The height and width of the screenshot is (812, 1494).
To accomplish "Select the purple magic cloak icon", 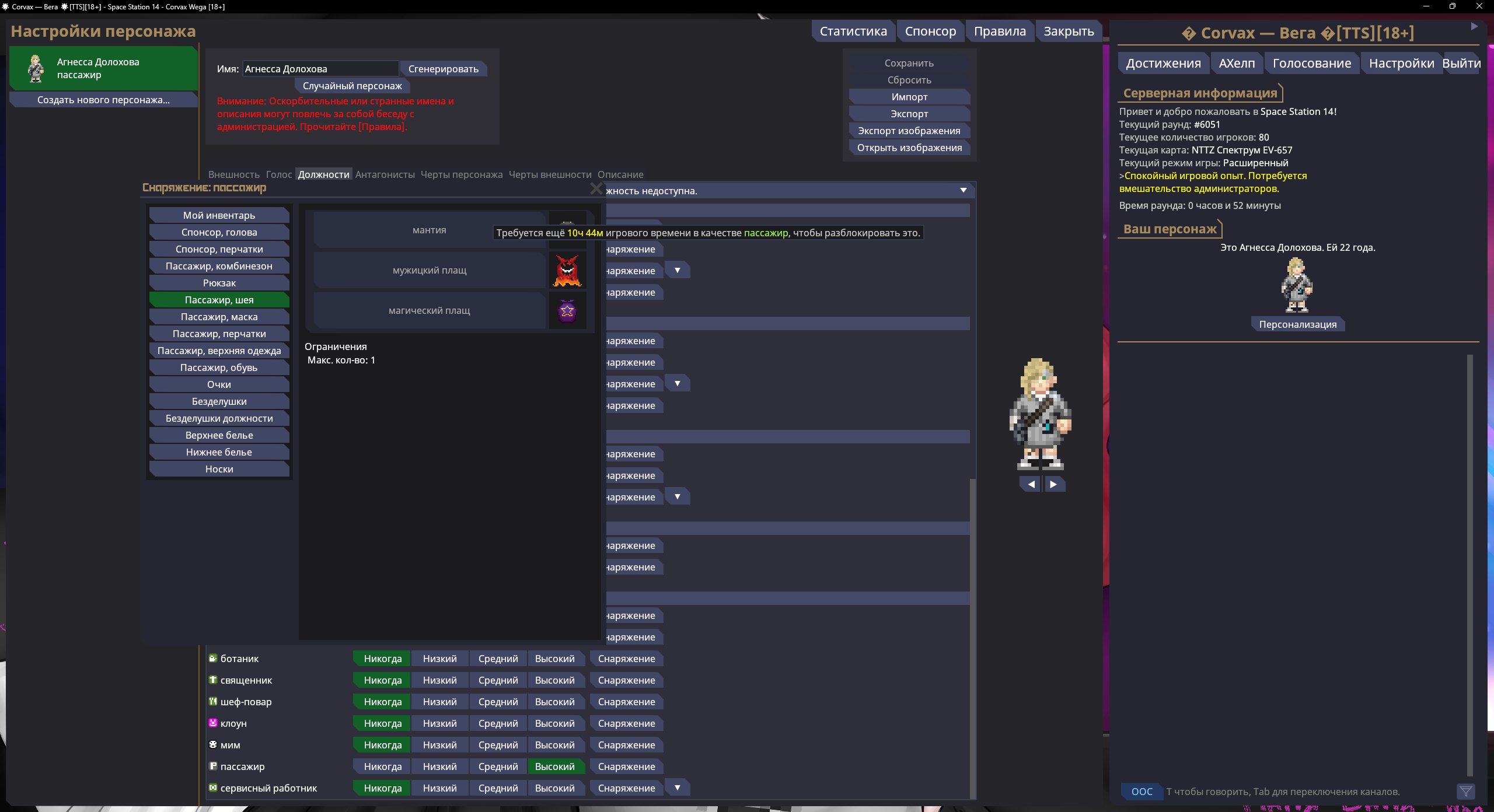I will coord(567,311).
